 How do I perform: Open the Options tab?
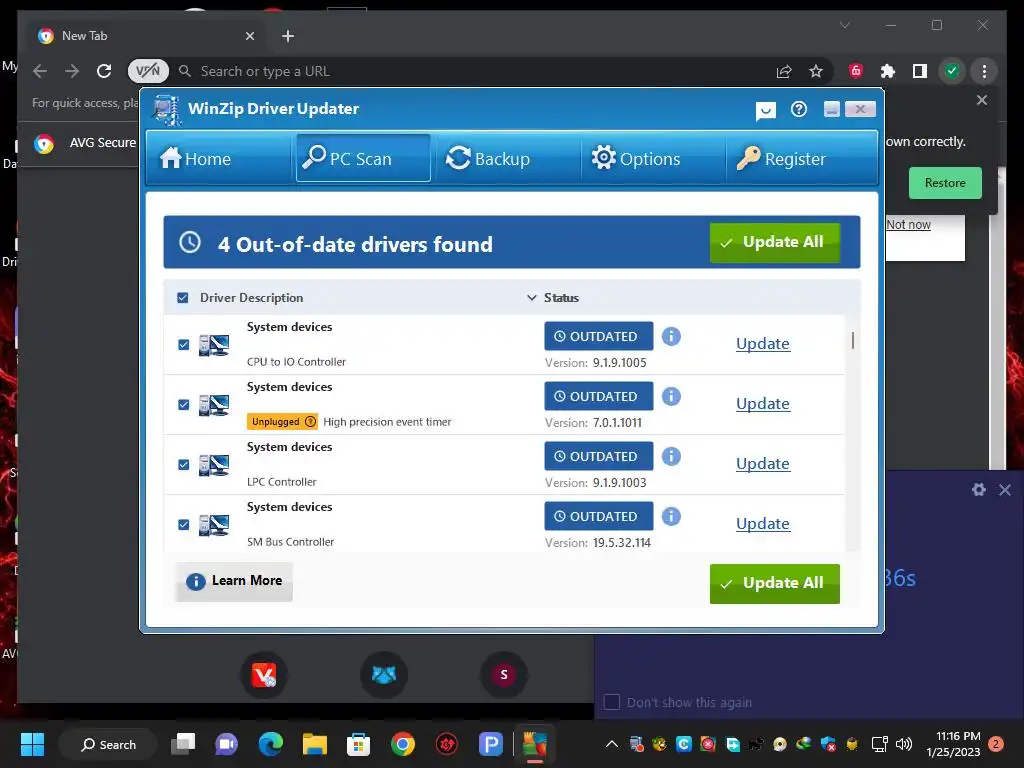click(x=636, y=158)
